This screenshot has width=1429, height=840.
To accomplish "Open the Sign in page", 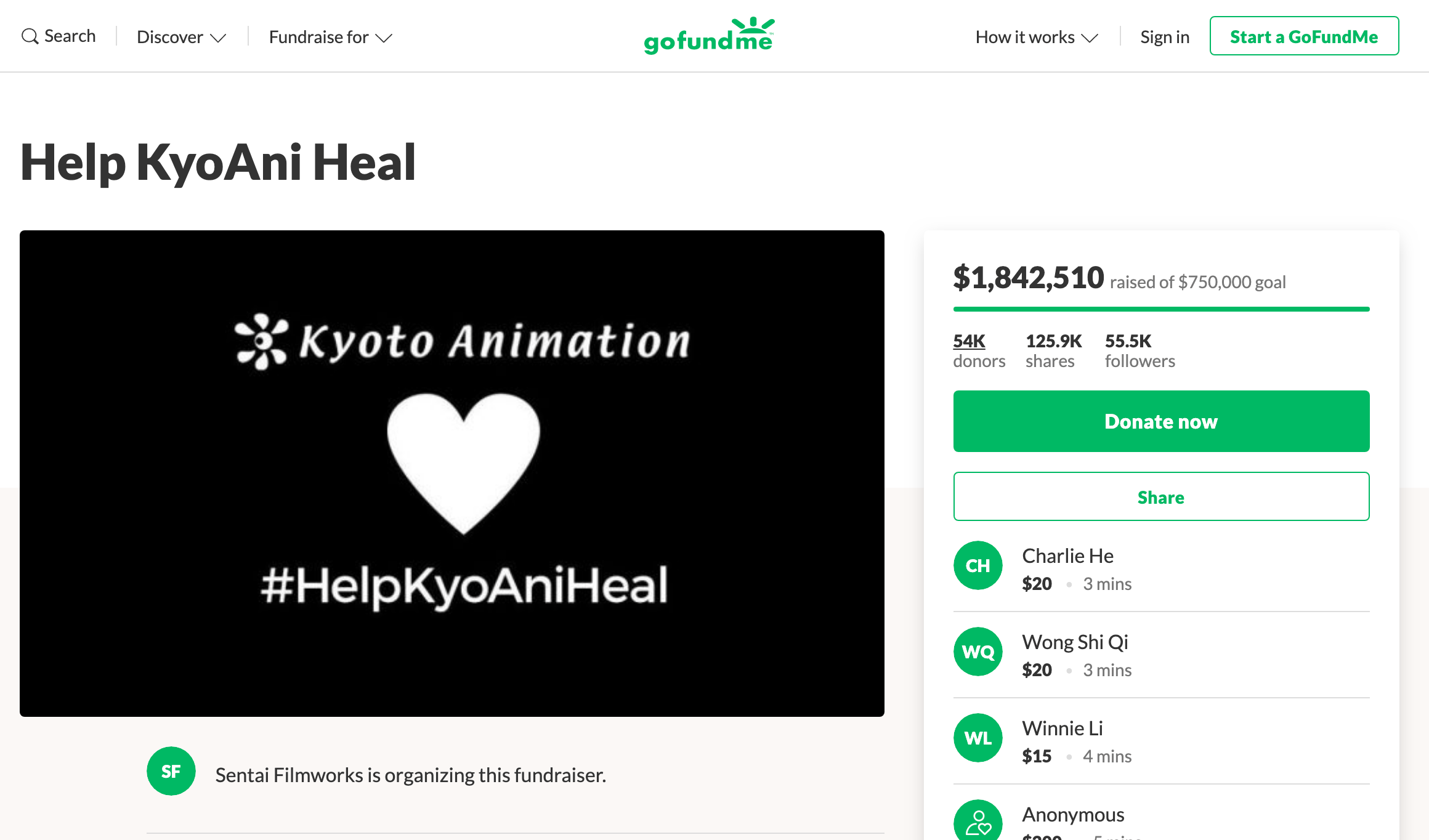I will click(1164, 37).
